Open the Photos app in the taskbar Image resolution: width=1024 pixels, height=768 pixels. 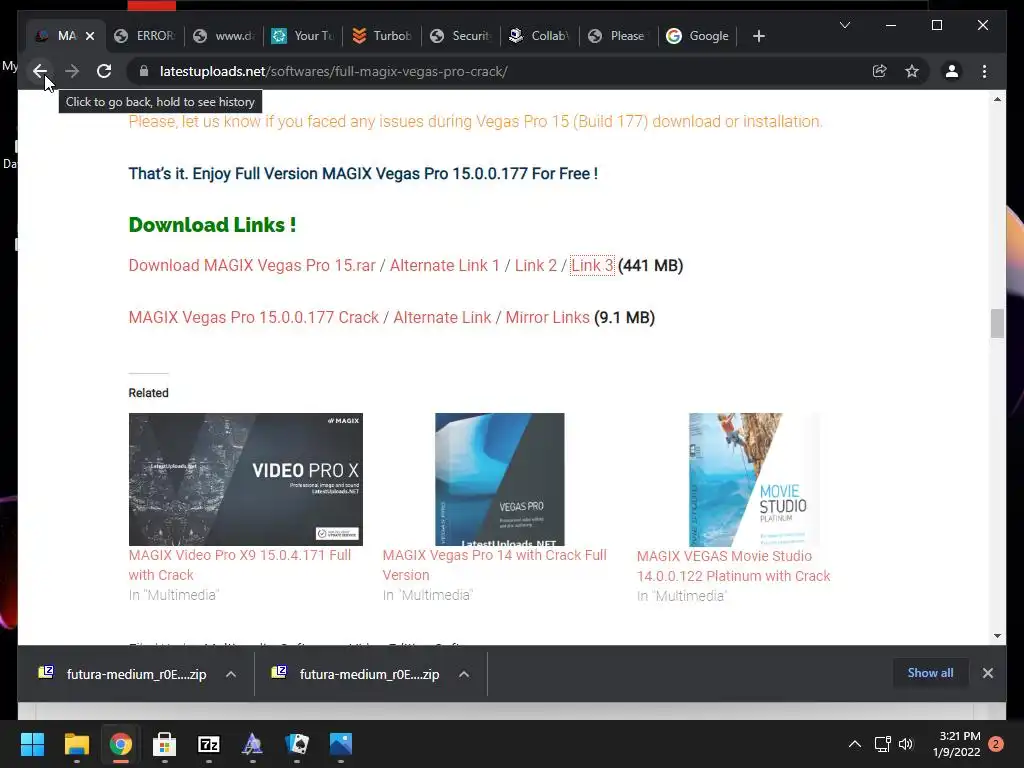tap(341, 744)
